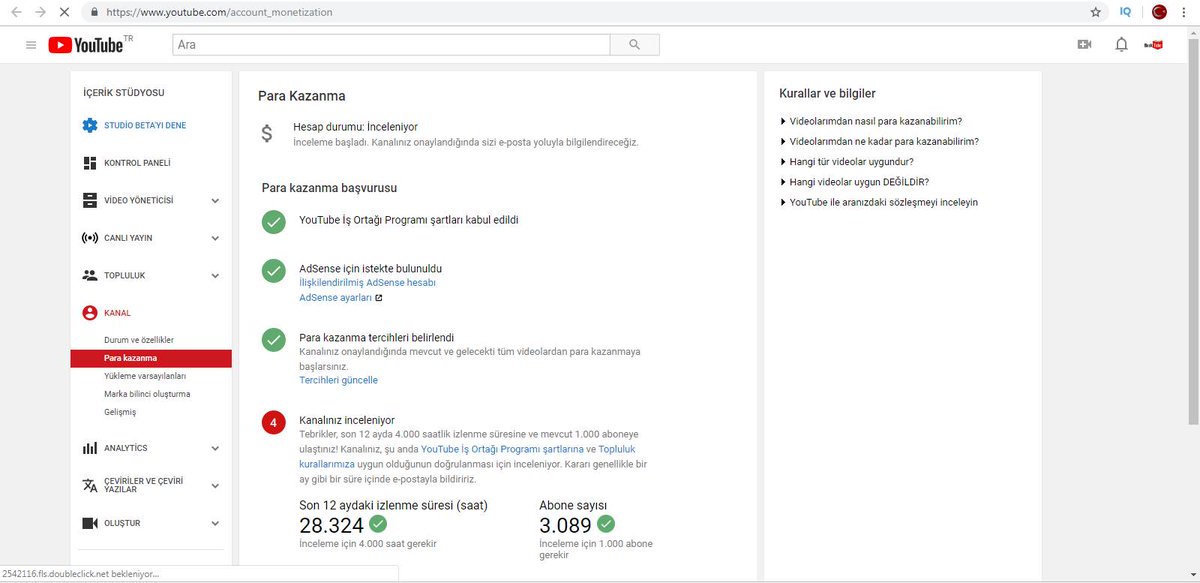Expand the Çeviriler ve Çeviri Yazılar chevron

[x=215, y=485]
